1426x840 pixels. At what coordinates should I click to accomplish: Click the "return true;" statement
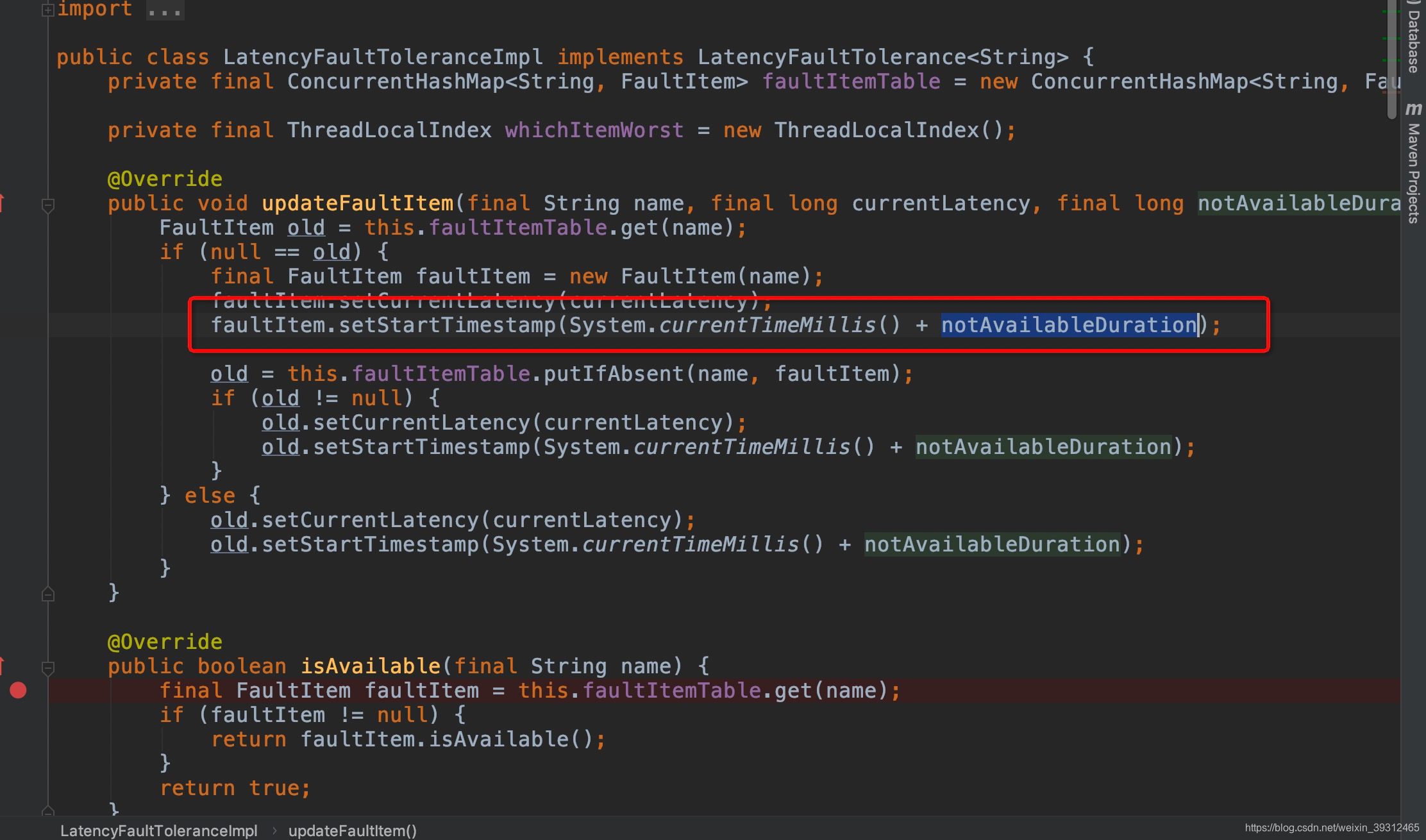pos(235,788)
